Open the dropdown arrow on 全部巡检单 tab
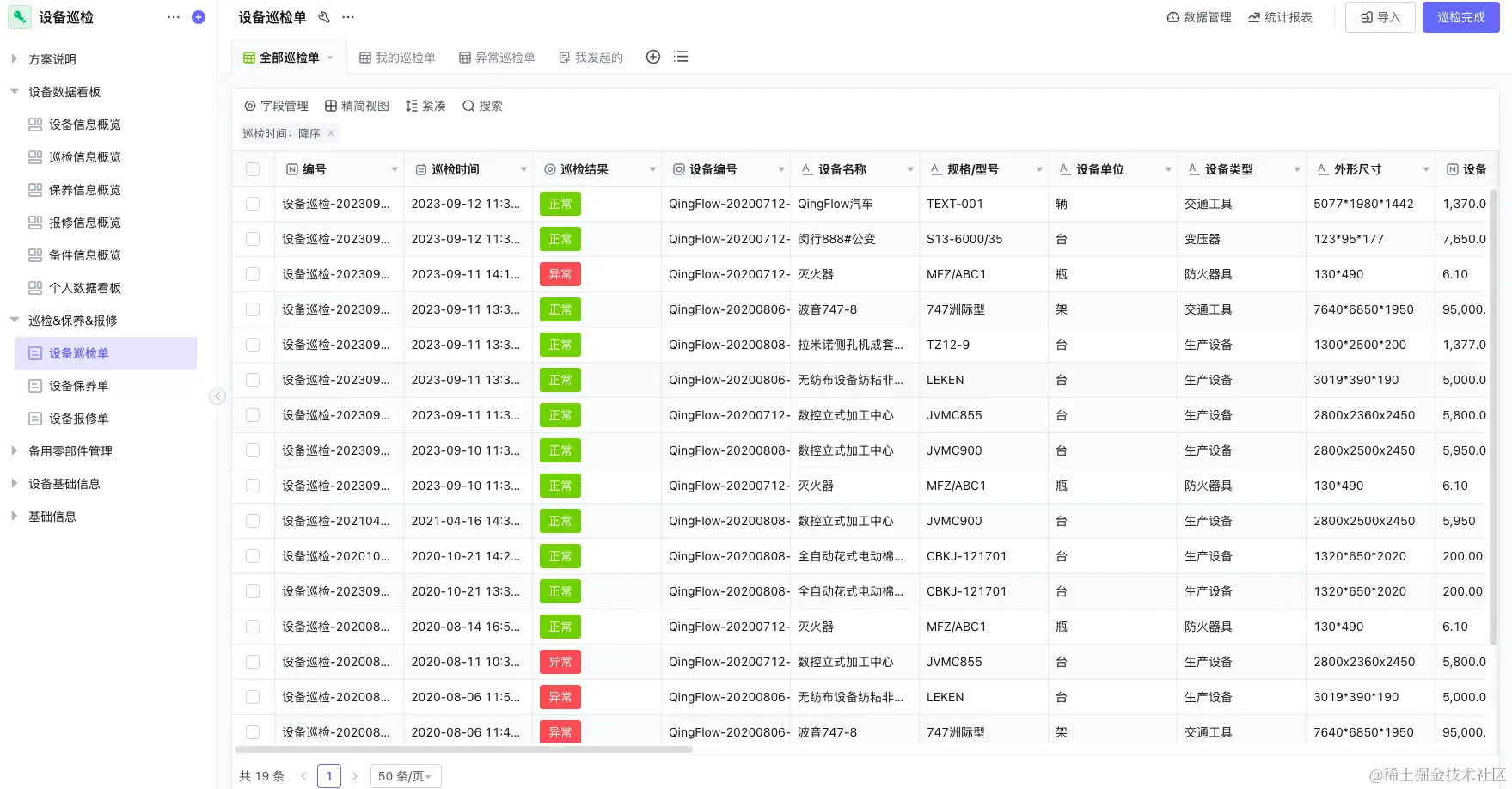 click(330, 58)
